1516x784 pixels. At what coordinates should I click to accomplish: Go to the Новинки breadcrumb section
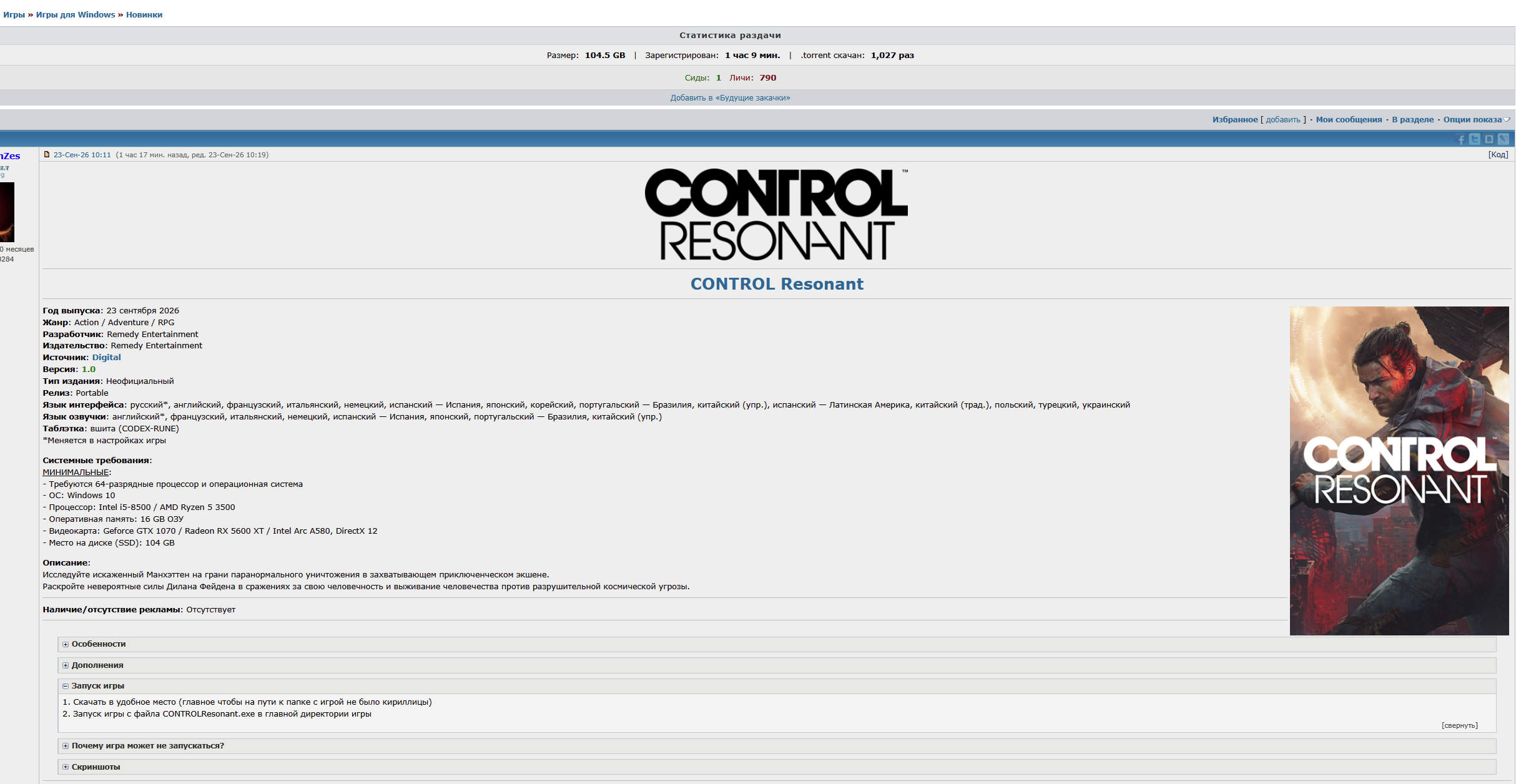click(144, 14)
